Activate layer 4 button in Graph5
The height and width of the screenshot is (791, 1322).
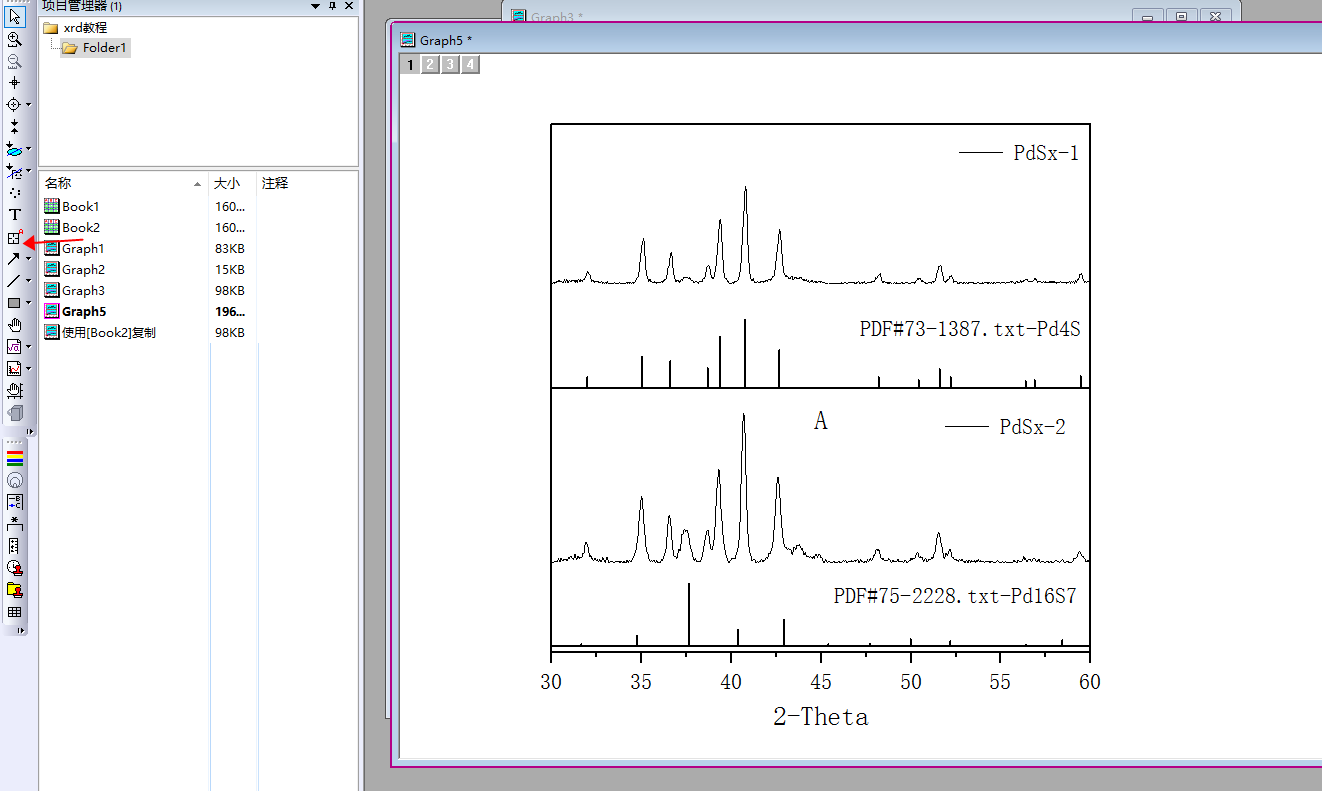point(470,65)
